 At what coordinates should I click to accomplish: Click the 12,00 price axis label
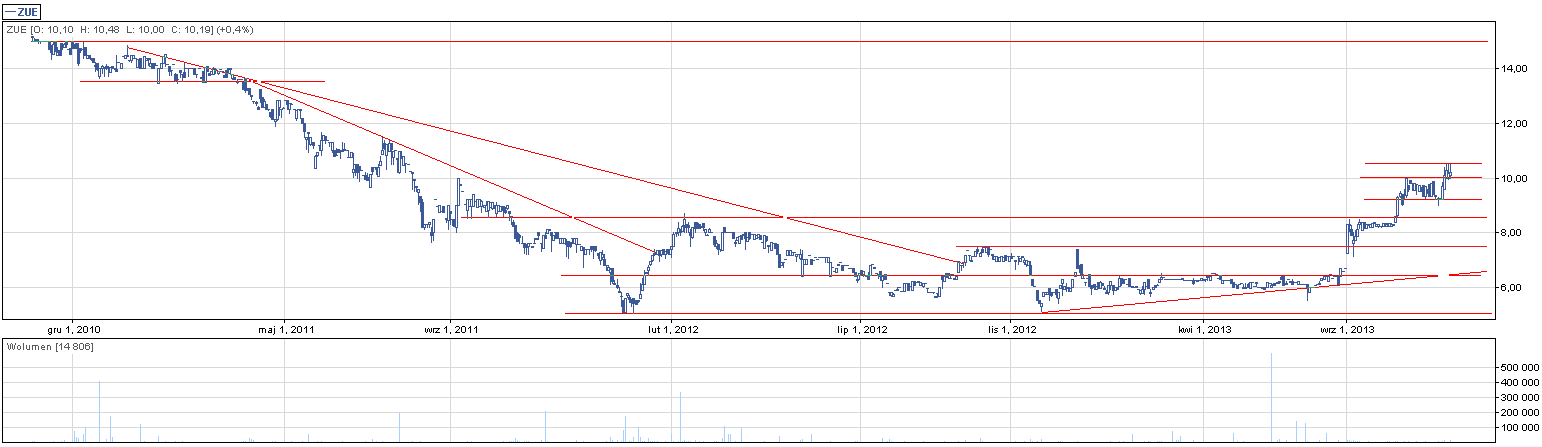[x=1513, y=124]
